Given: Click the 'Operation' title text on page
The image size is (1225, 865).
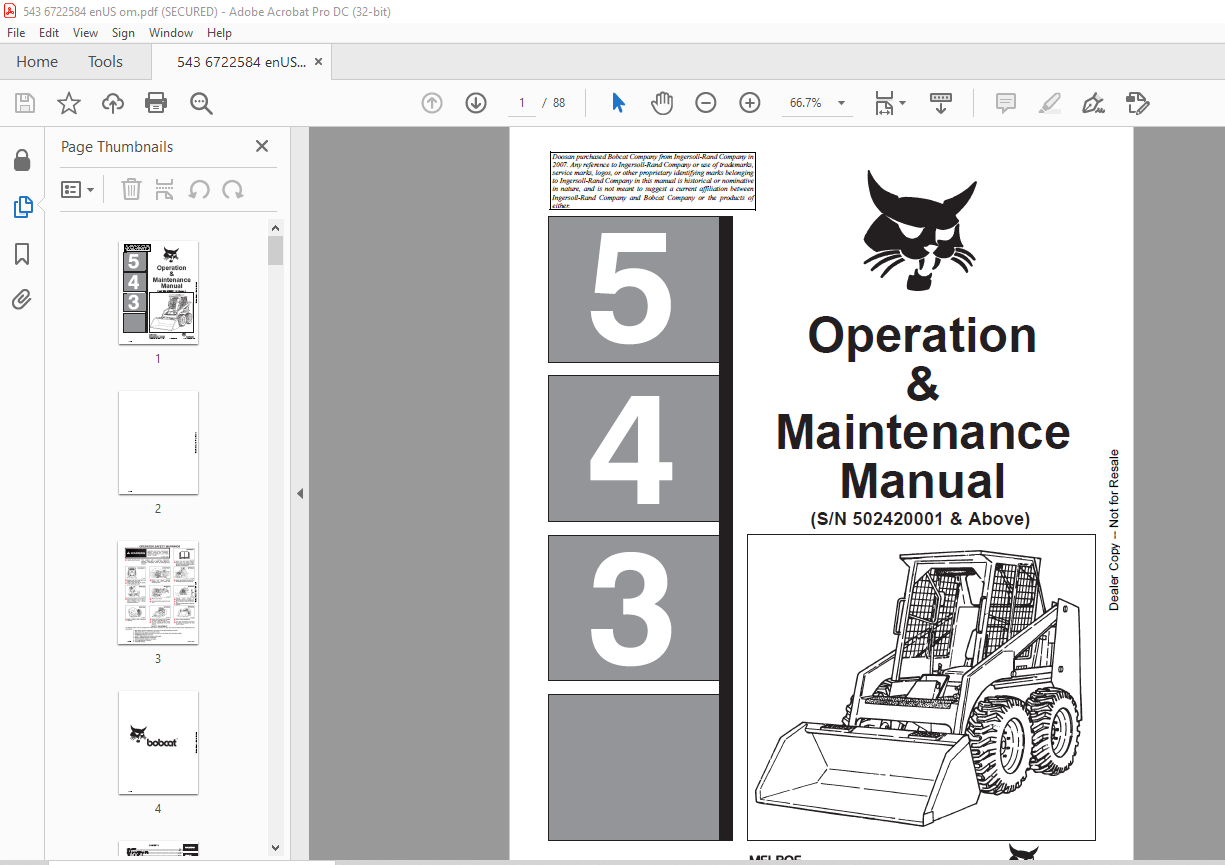Looking at the screenshot, I should [922, 336].
